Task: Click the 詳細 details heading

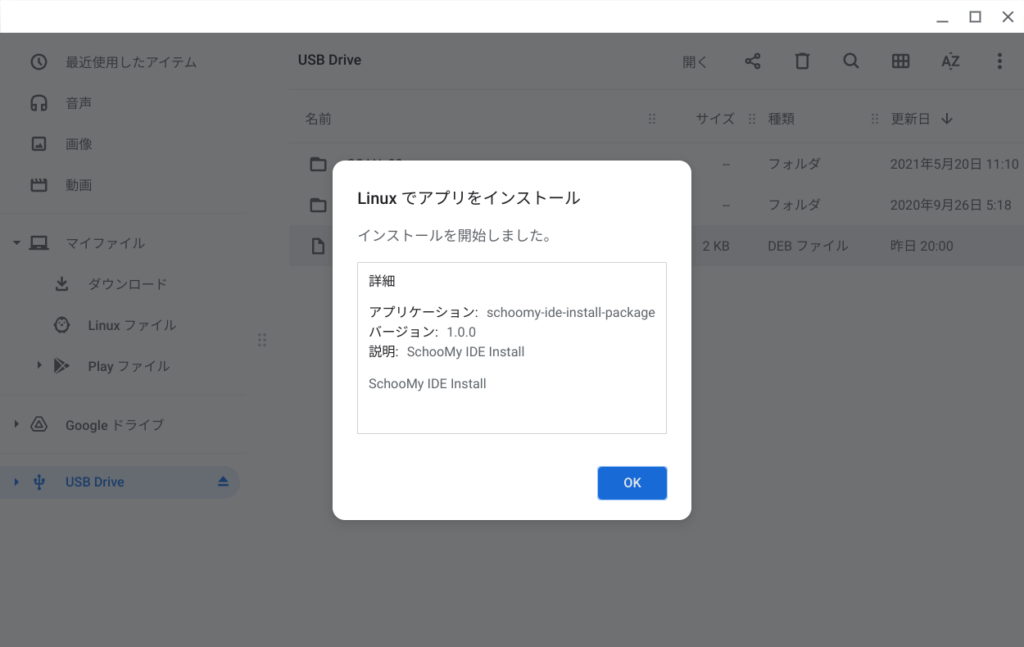Action: [x=382, y=281]
